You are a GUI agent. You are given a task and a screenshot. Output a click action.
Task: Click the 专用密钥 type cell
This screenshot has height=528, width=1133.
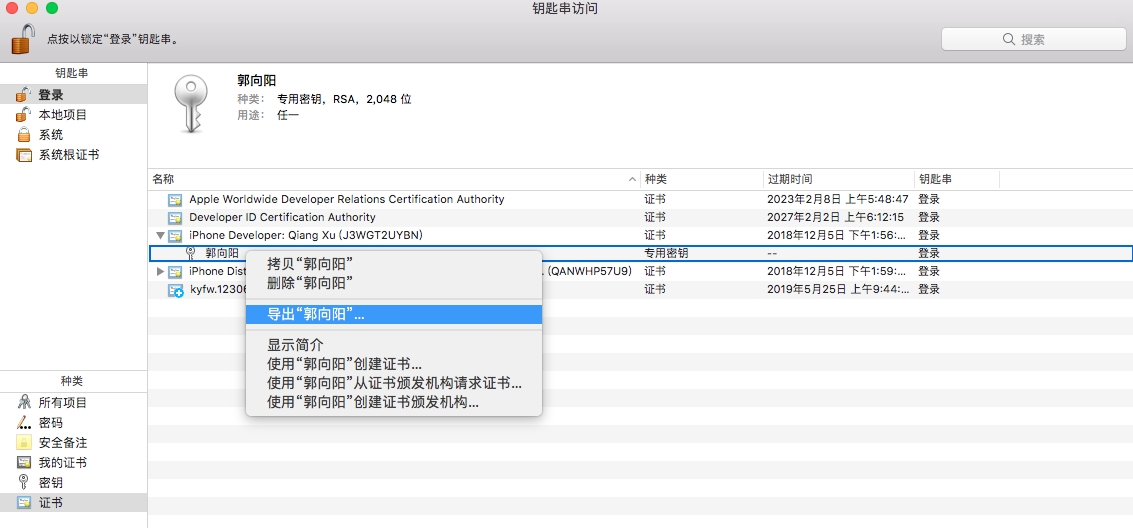[x=665, y=254]
